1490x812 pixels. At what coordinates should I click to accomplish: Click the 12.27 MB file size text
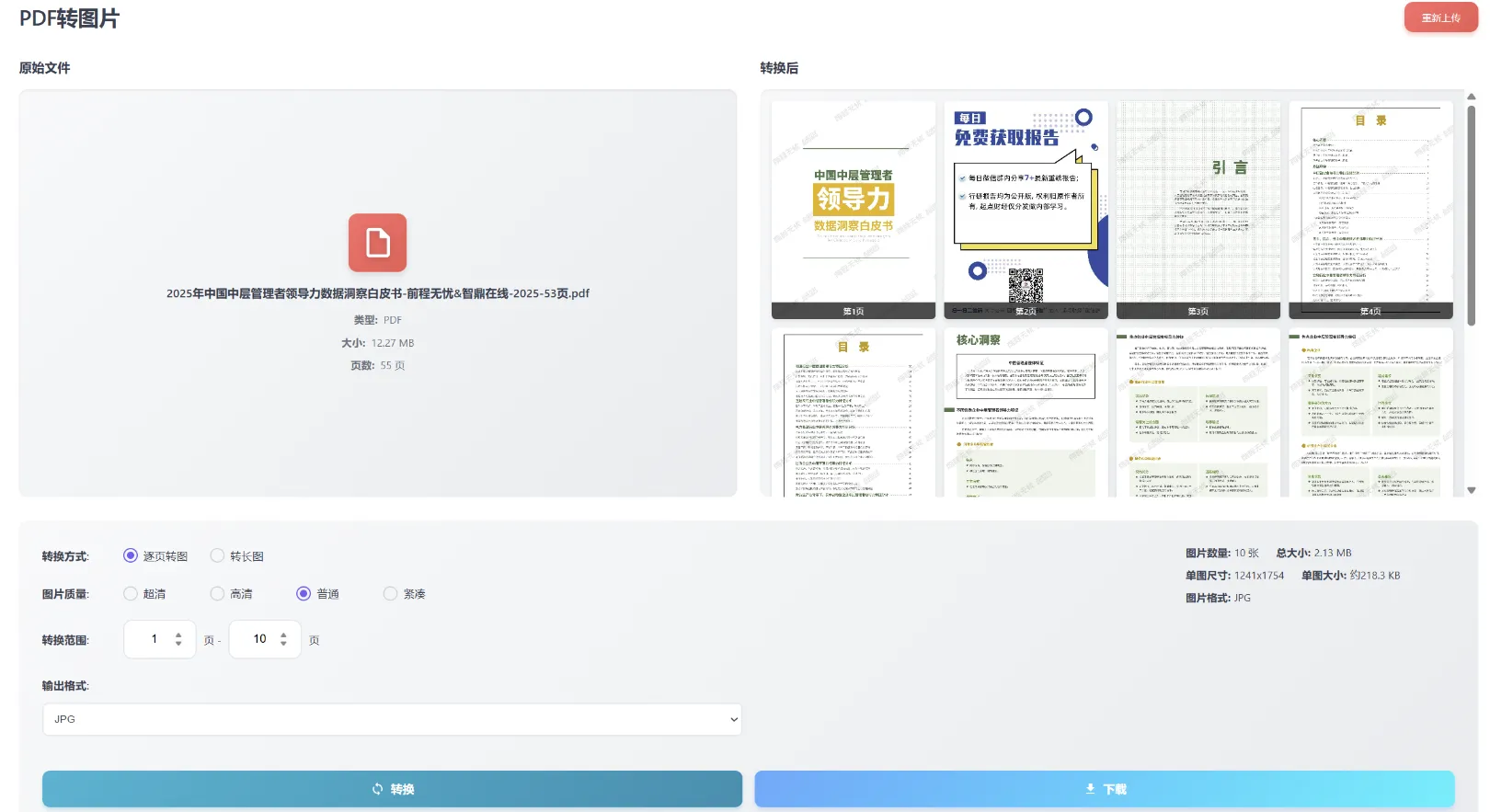tap(393, 343)
